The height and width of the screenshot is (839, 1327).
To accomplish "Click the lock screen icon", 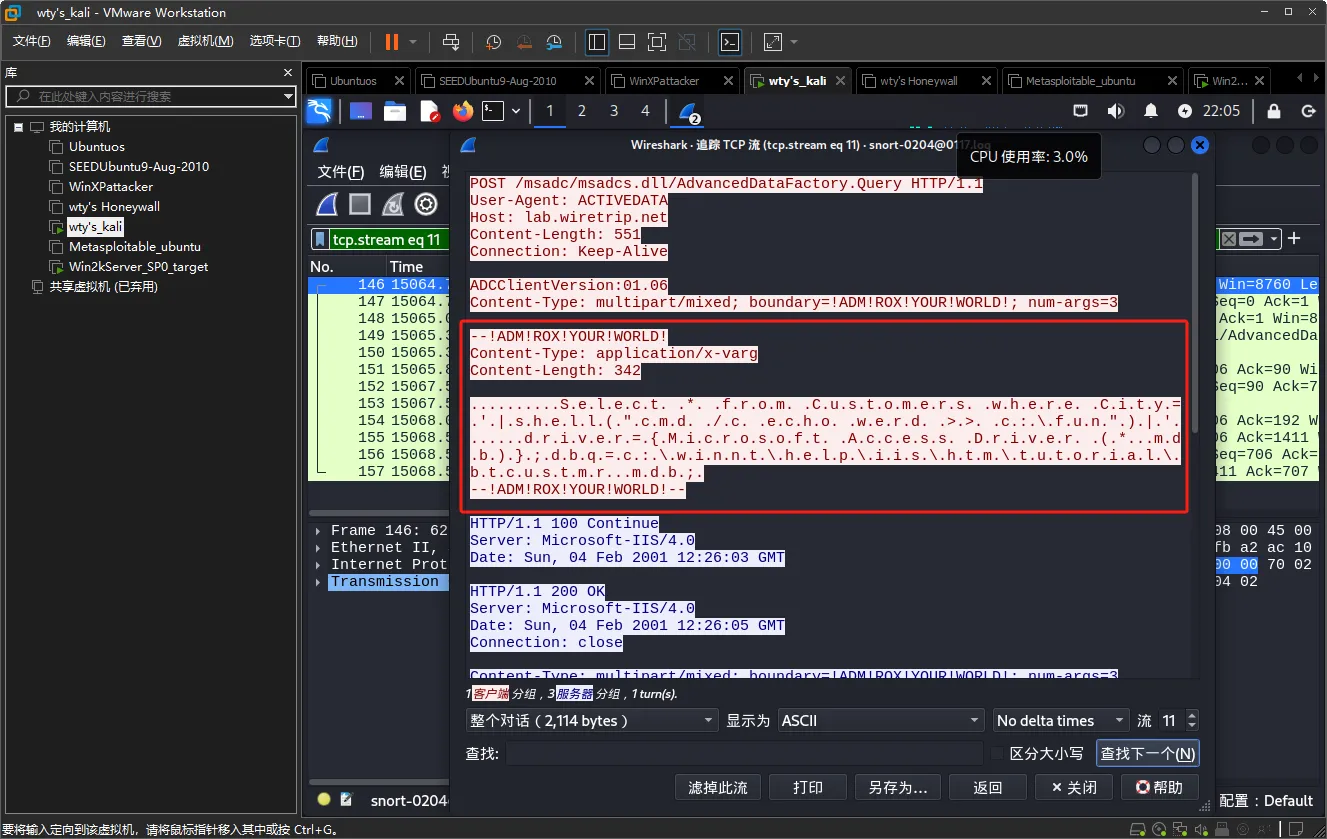I will coord(1274,111).
